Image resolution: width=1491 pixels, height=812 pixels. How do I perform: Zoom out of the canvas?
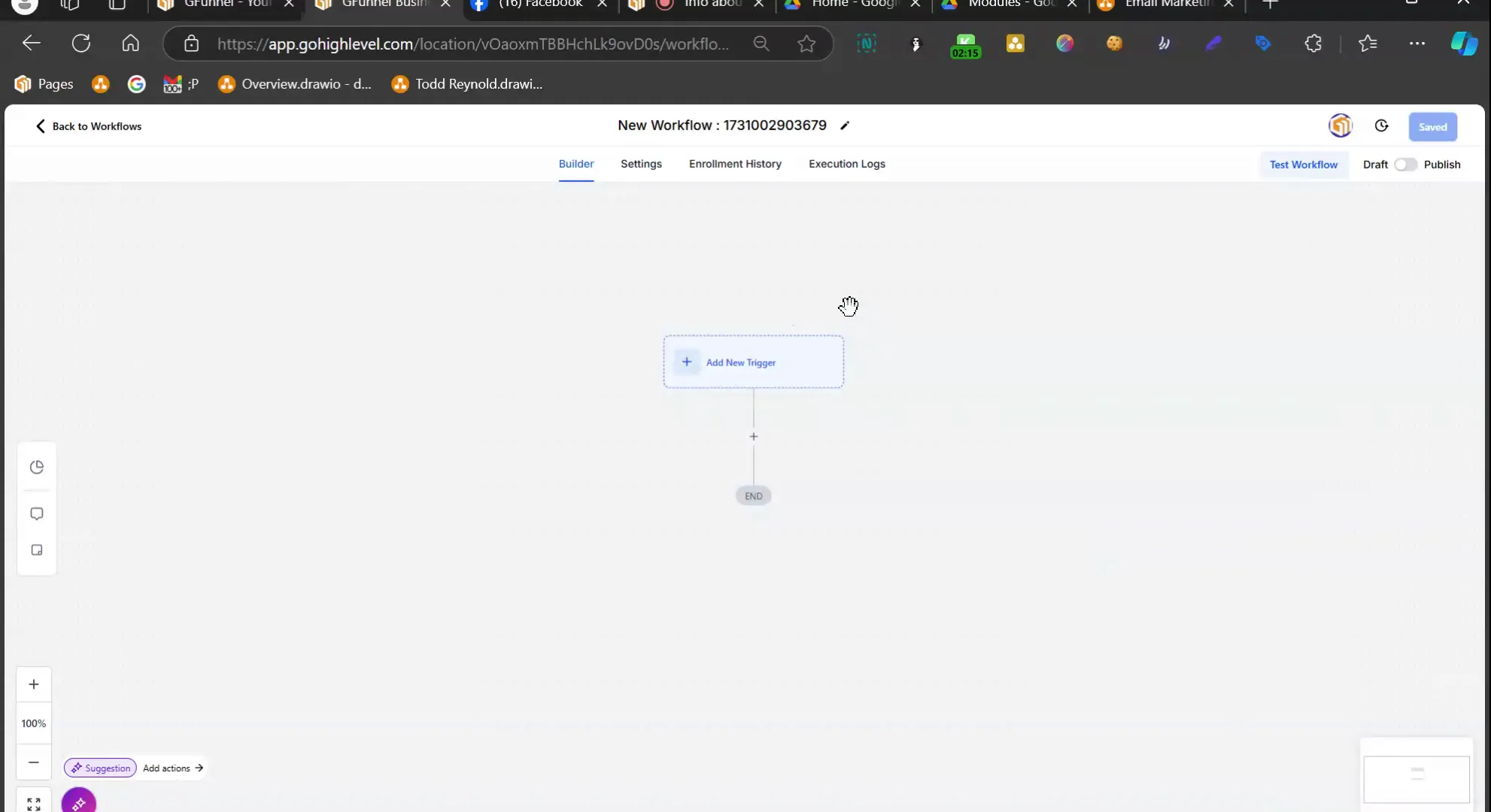tap(34, 762)
